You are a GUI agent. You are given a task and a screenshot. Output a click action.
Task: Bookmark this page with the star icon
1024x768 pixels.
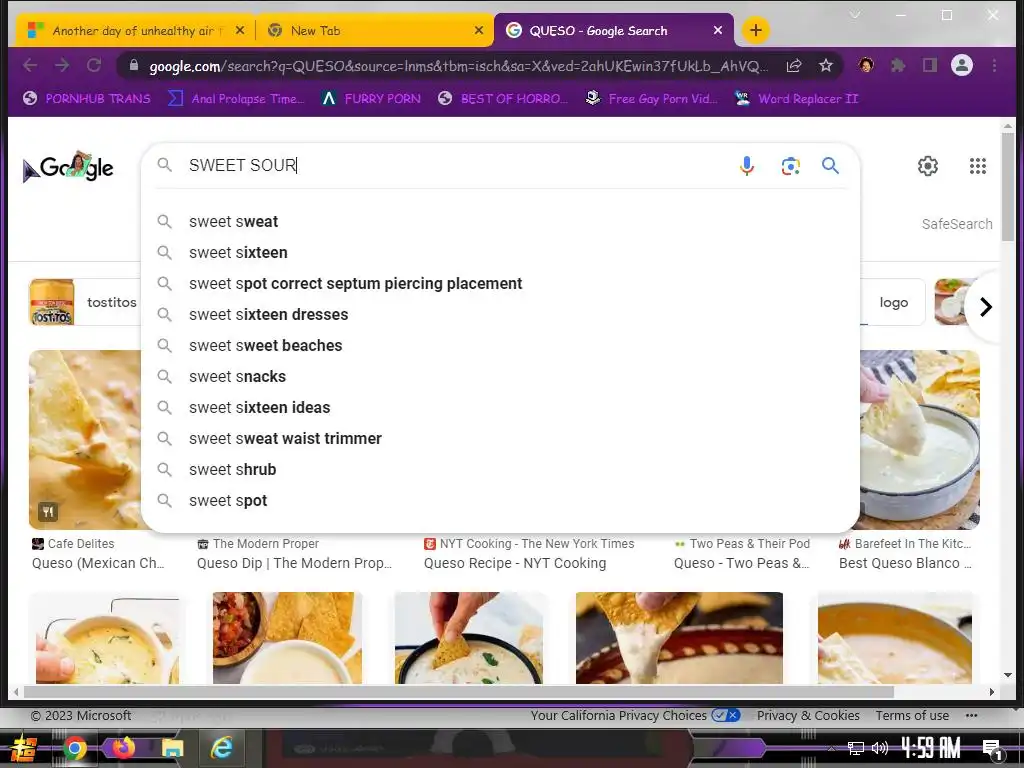pos(825,65)
